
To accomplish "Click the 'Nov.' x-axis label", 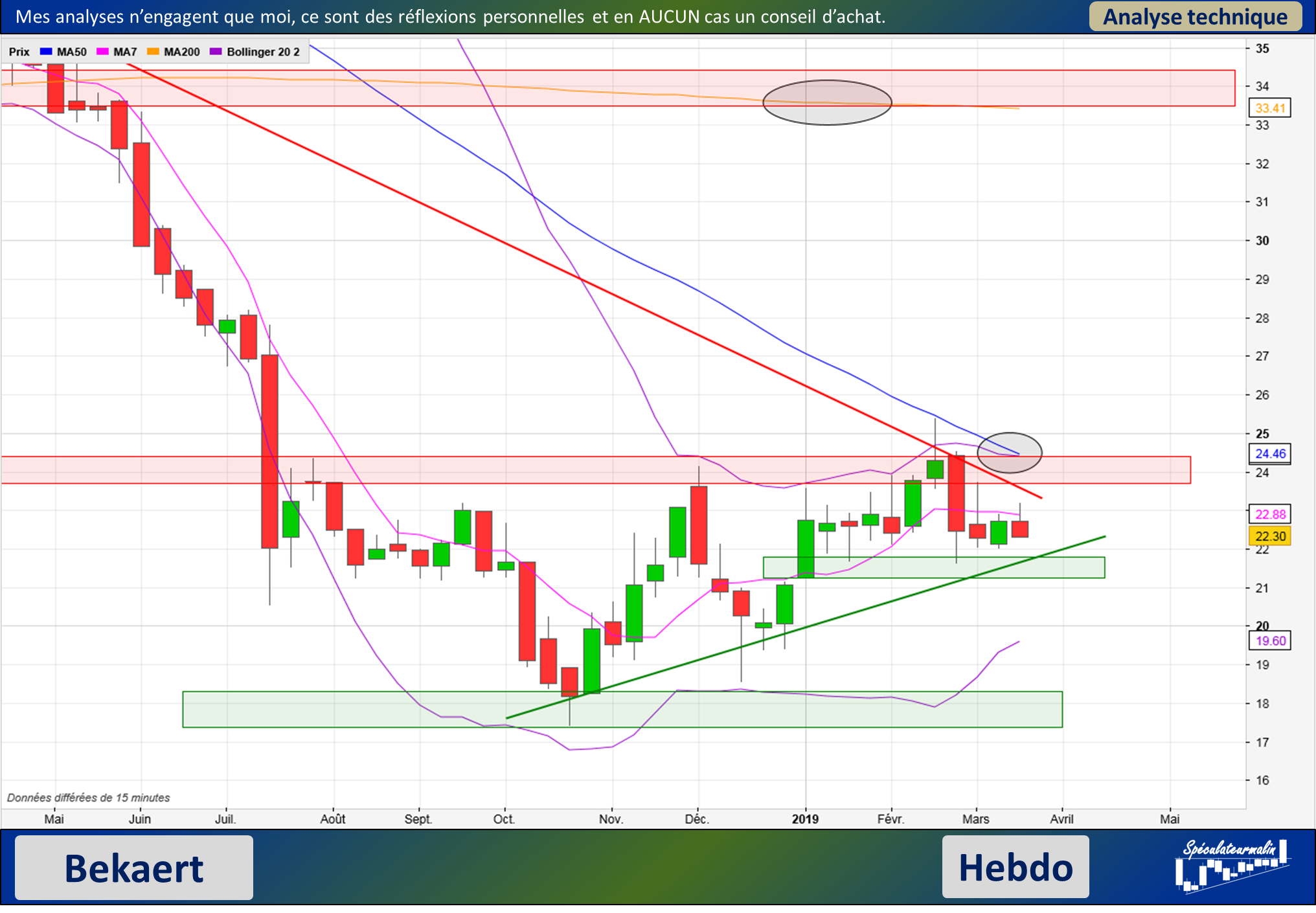I will point(611,819).
